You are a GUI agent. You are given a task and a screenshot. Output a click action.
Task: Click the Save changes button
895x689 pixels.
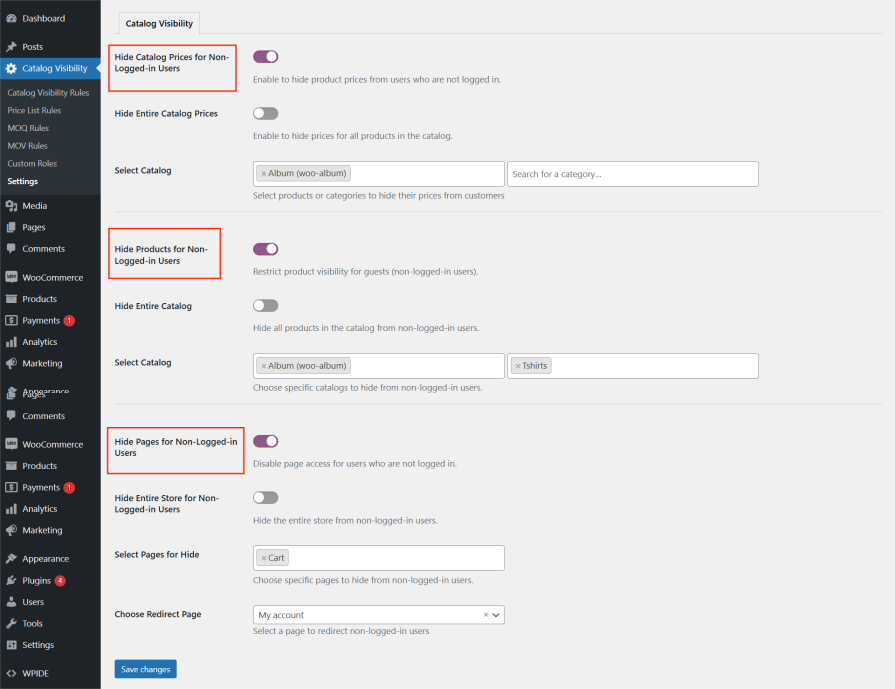145,669
